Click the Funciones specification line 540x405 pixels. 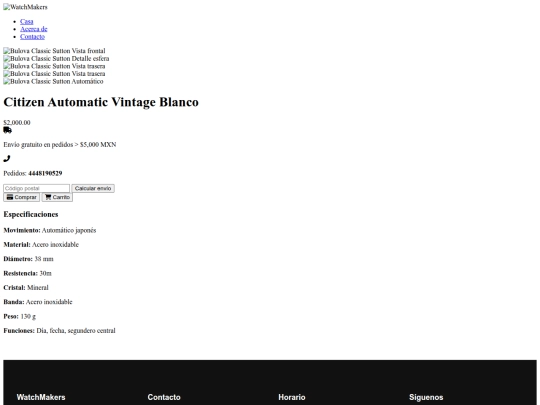[59, 331]
